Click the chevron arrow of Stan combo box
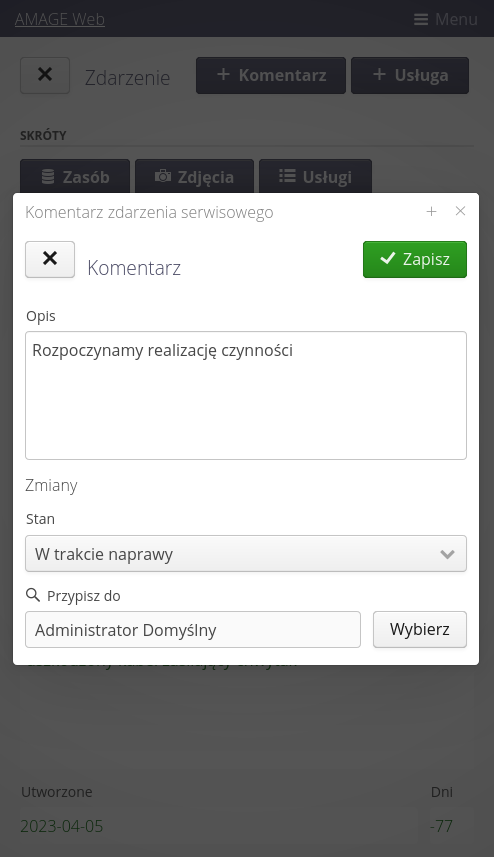Viewport: 494px width, 857px height. (x=447, y=554)
